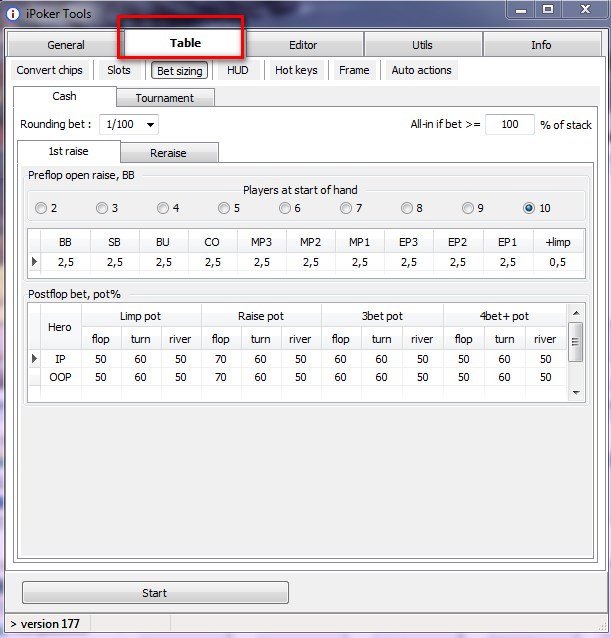Viewport: 611px width, 638px height.
Task: Open the Slots section
Action: 119,70
